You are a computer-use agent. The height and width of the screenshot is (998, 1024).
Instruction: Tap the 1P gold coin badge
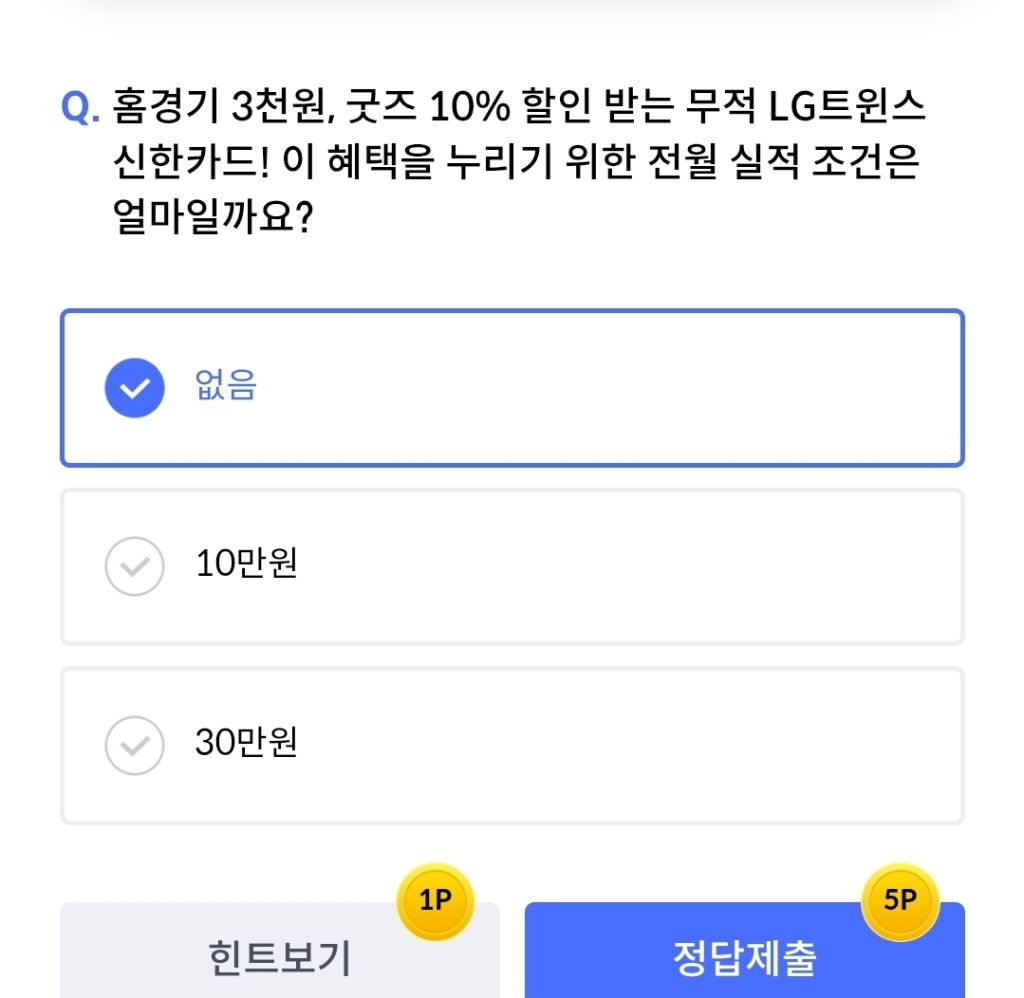click(435, 900)
